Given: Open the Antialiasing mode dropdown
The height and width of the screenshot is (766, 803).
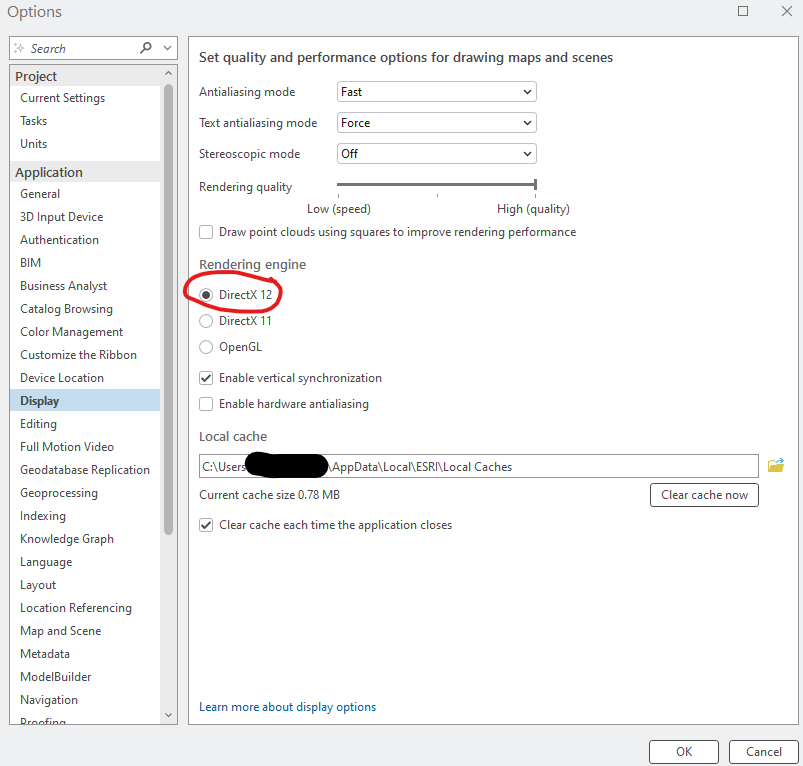Looking at the screenshot, I should coord(436,91).
